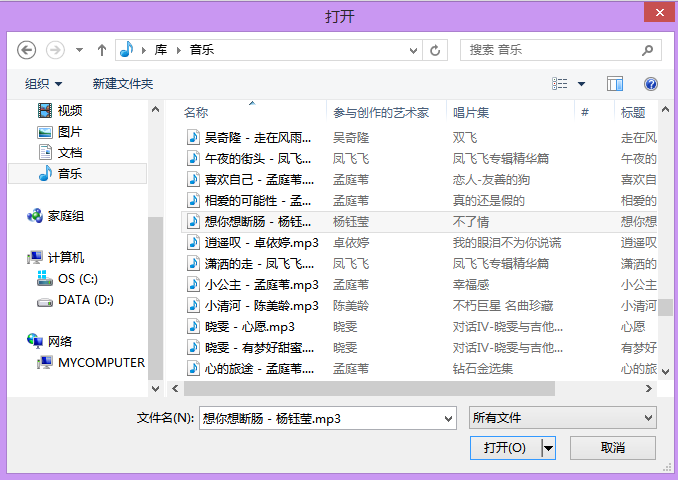The height and width of the screenshot is (480, 678).
Task: Click the icon of 午夜的街头 file
Action: (193, 158)
